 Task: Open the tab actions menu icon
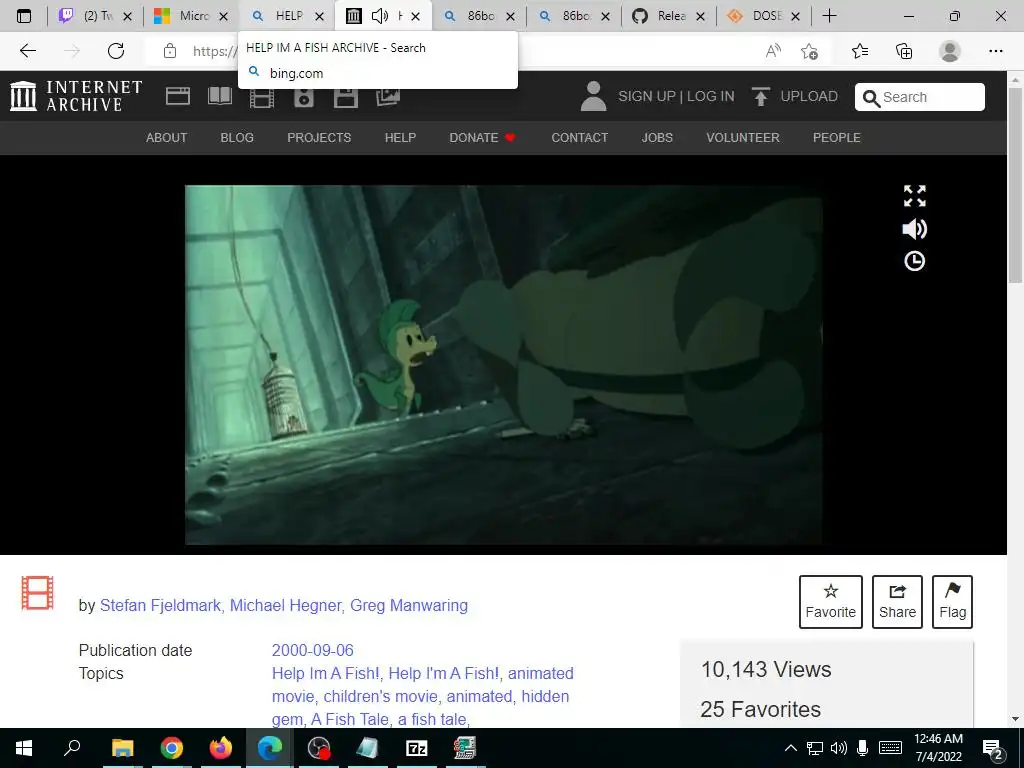[x=24, y=16]
